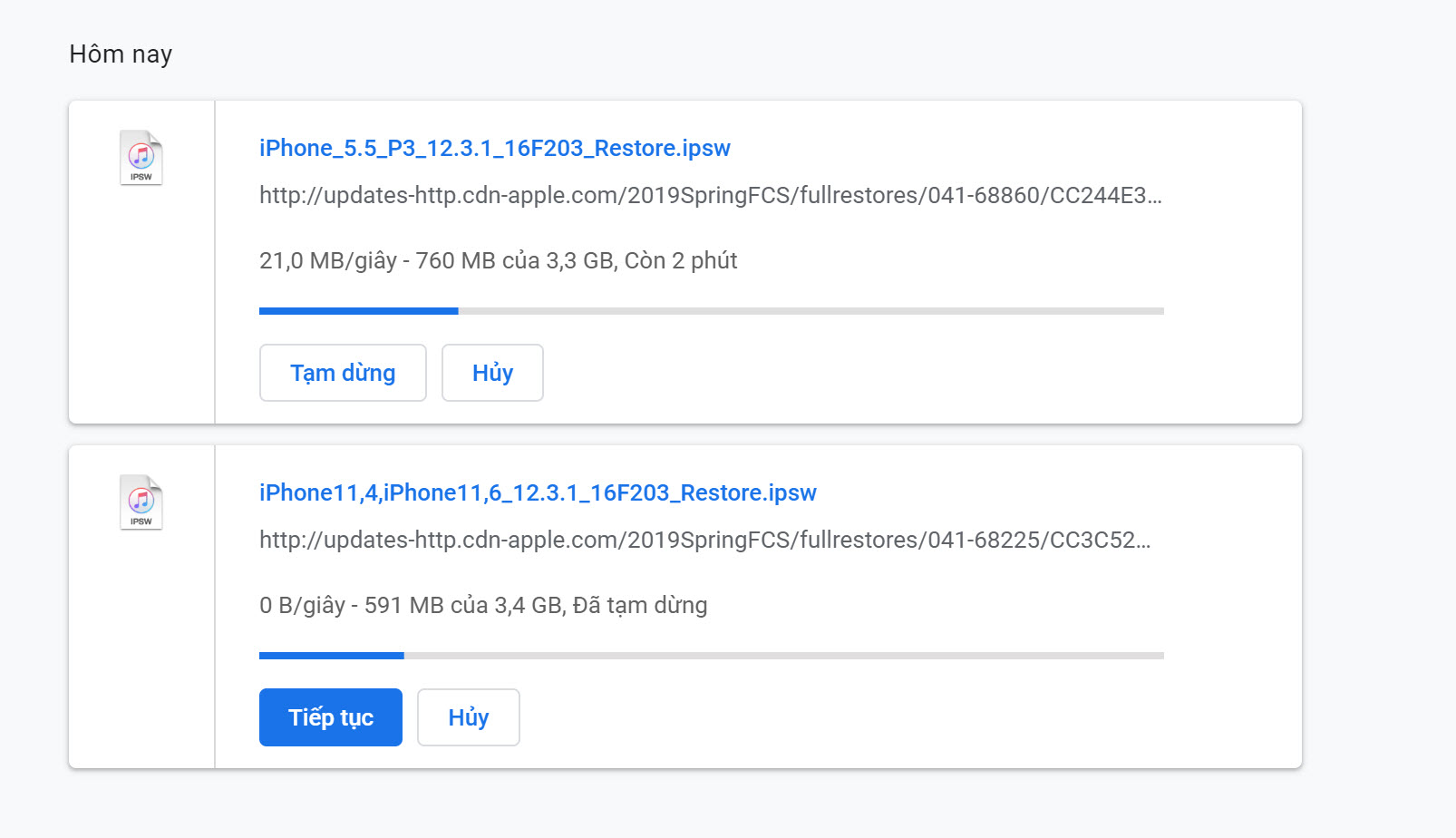Click the source URL ending 041-68225/CC3C52
1456x838 pixels.
(x=705, y=540)
